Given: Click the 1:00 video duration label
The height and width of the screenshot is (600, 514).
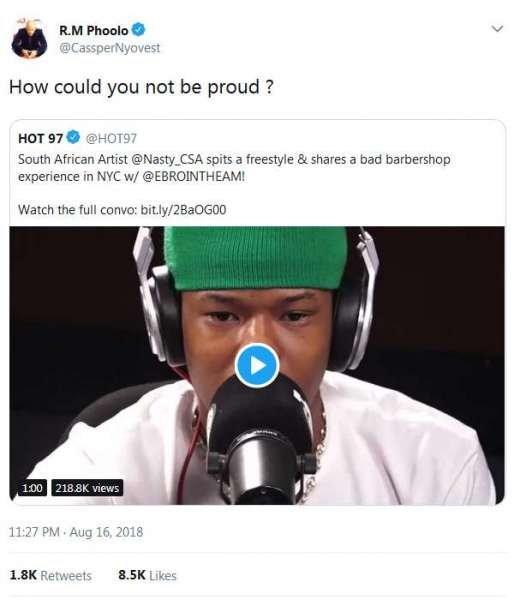Looking at the screenshot, I should (32, 488).
